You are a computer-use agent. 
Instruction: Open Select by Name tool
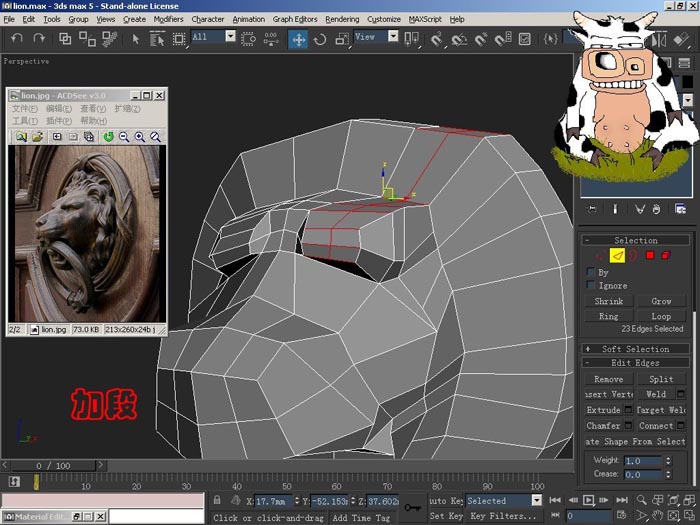(x=157, y=39)
